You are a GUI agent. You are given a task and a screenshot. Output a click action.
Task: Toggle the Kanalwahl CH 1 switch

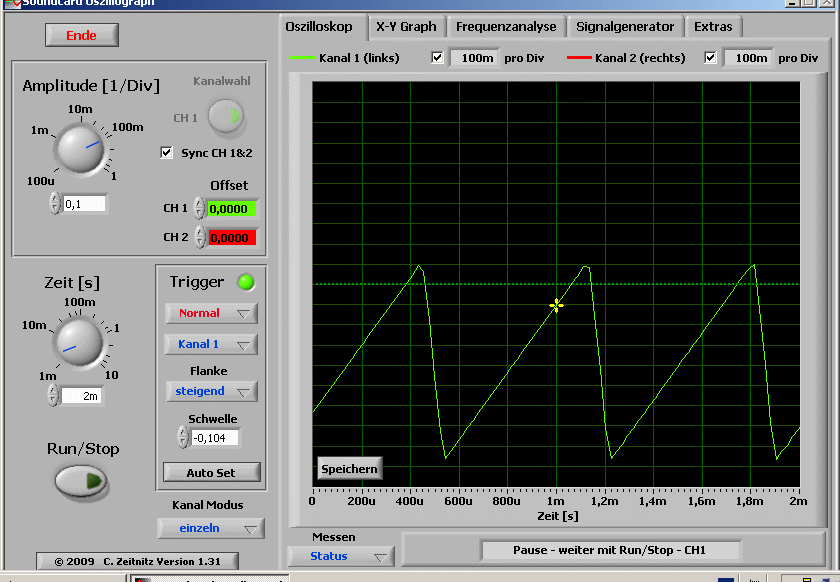226,116
